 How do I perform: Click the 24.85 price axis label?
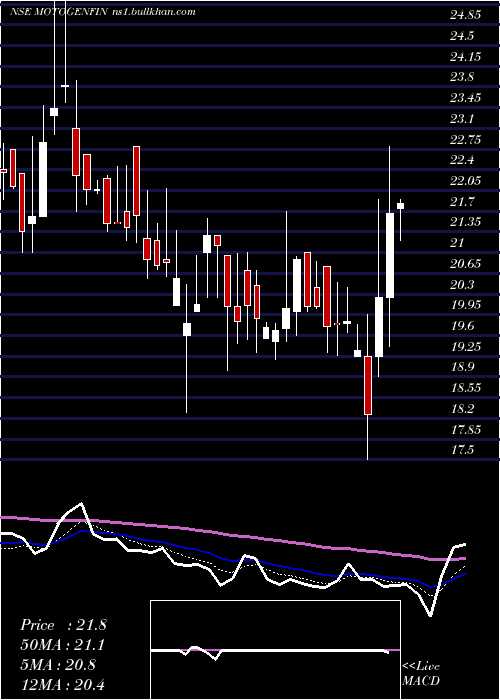465,15
